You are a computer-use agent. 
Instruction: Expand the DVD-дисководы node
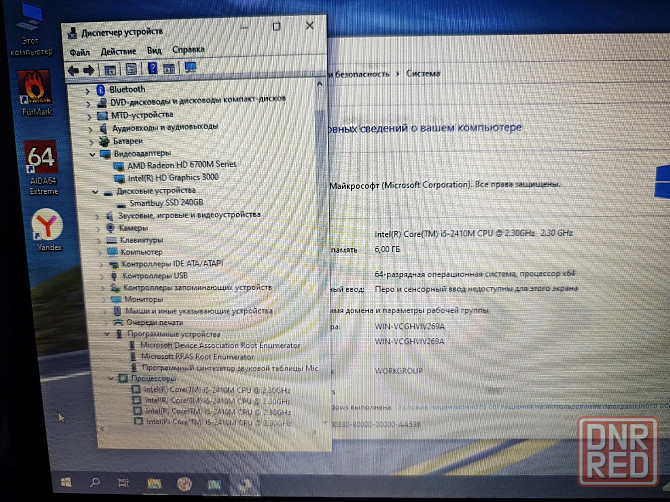coord(88,104)
